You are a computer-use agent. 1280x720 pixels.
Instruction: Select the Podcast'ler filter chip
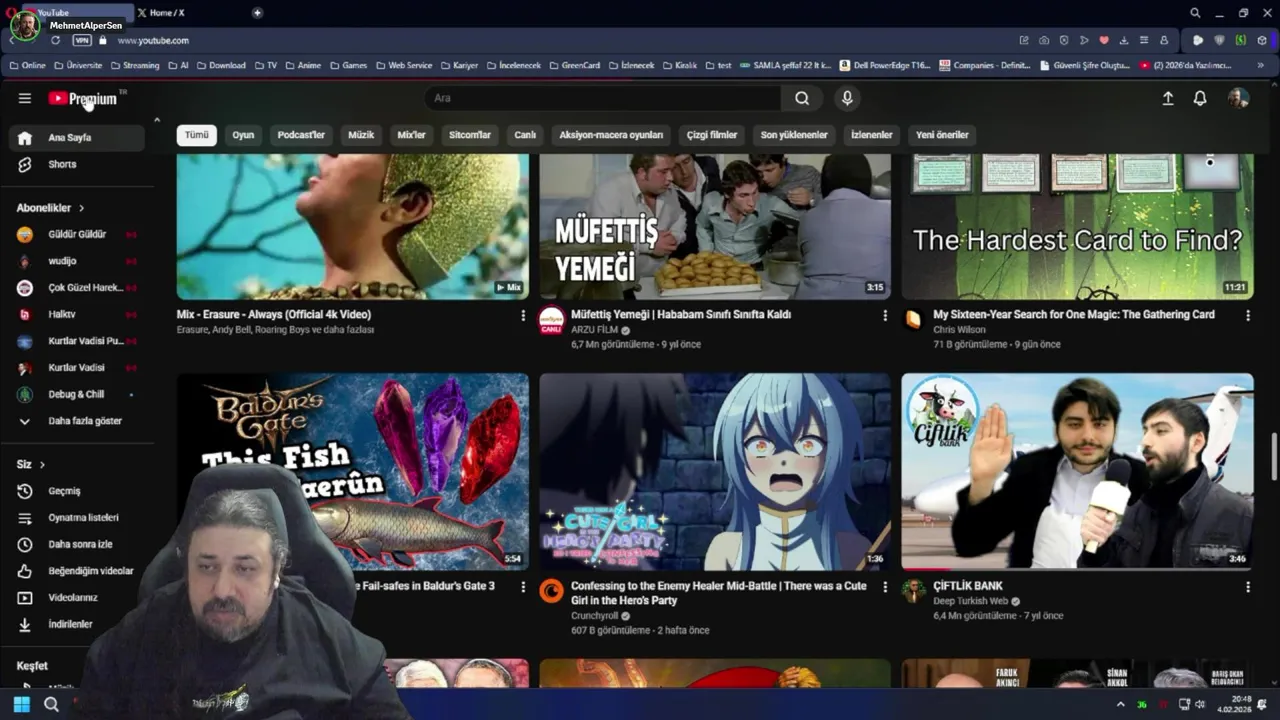click(301, 135)
